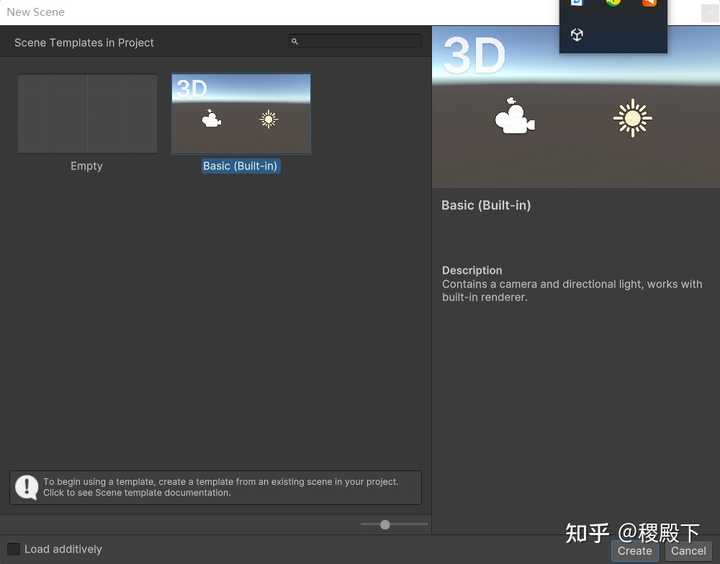
Task: Enable the Load additively checkbox
Action: [13, 549]
